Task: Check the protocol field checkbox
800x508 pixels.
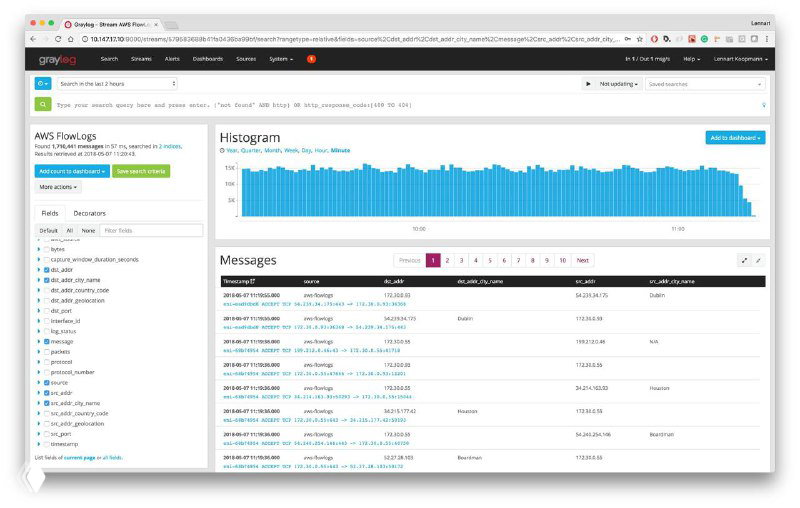Action: click(46, 362)
